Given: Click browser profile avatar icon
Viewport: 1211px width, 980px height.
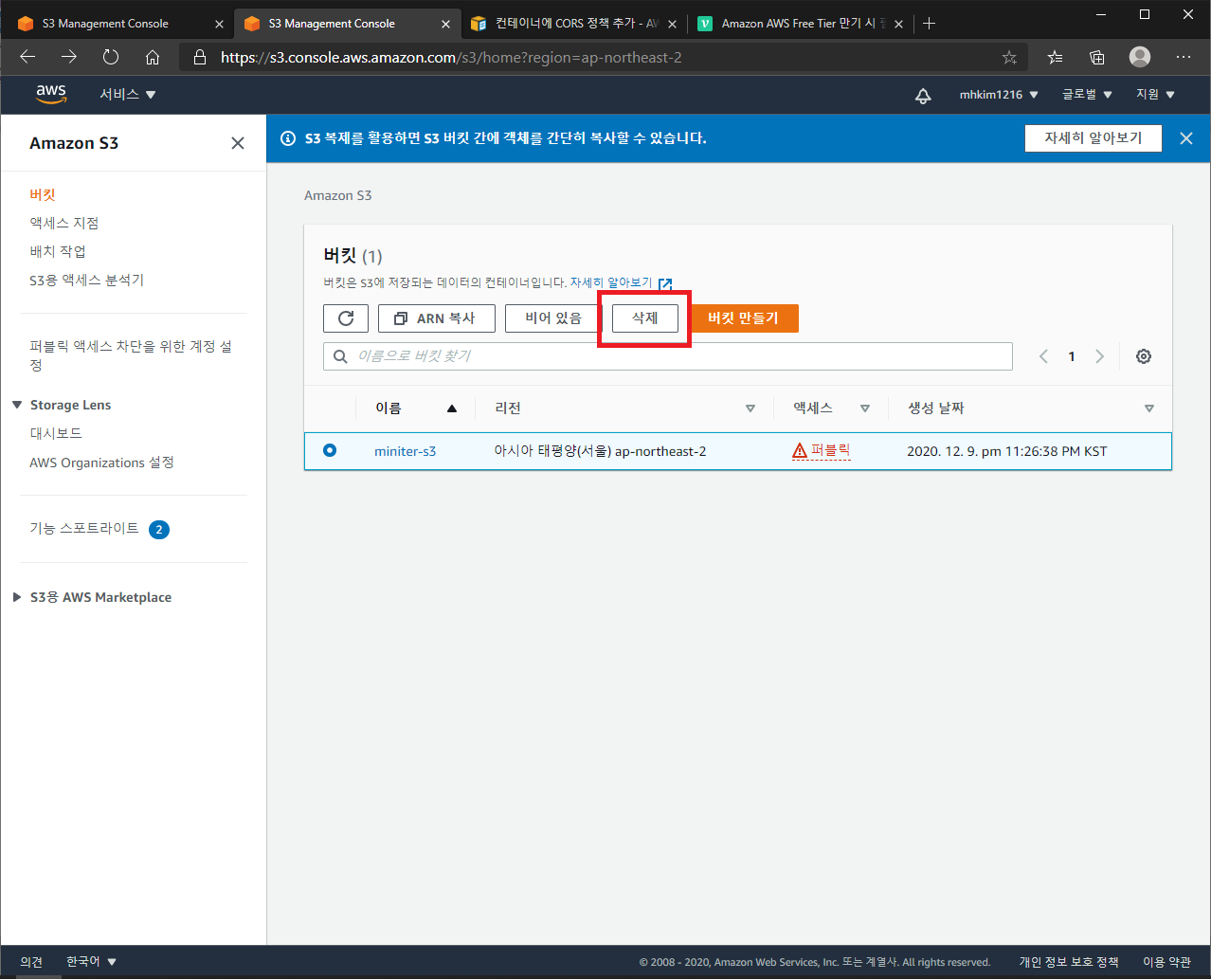Looking at the screenshot, I should coord(1140,57).
